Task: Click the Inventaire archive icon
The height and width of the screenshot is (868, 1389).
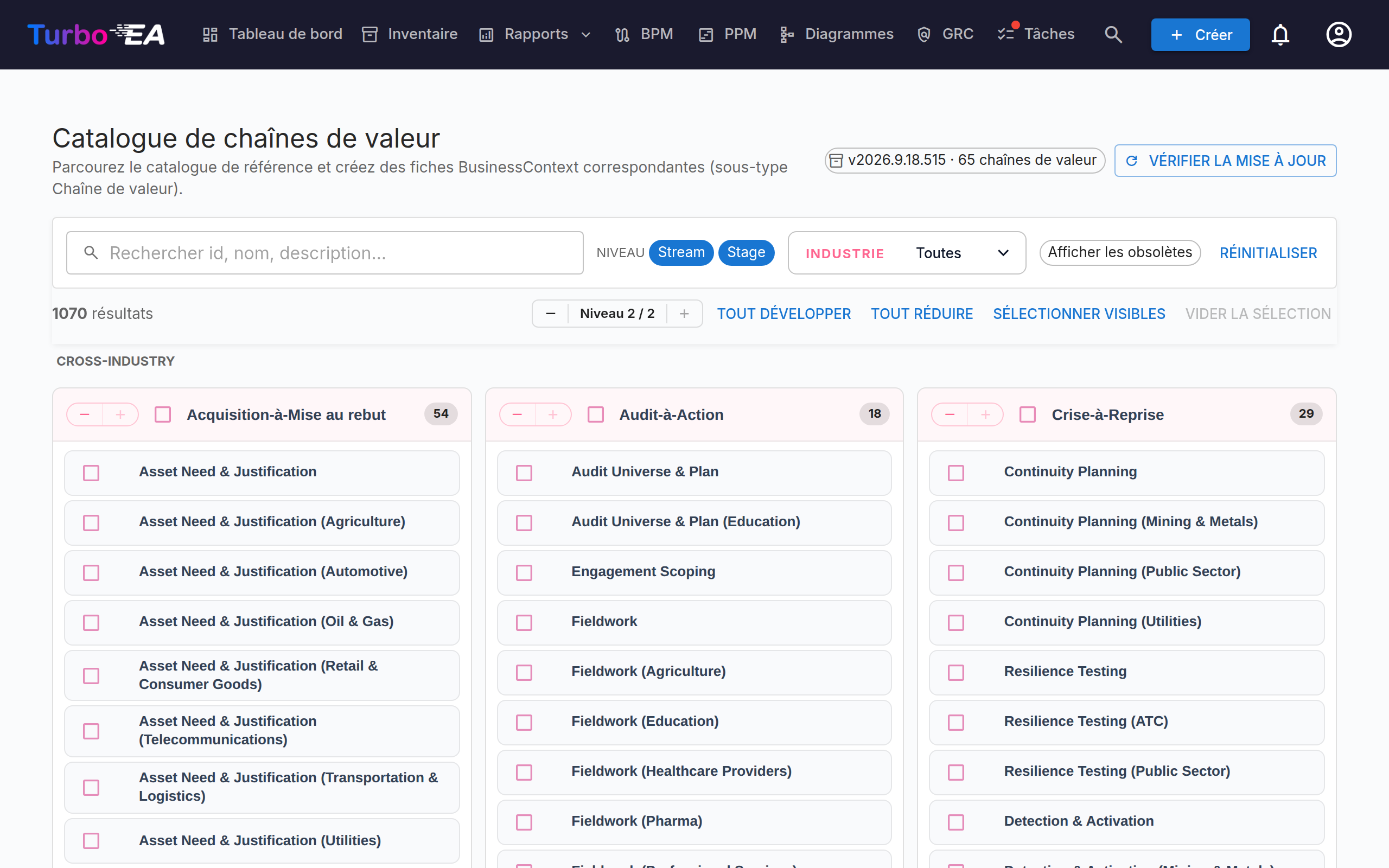Action: (369, 34)
